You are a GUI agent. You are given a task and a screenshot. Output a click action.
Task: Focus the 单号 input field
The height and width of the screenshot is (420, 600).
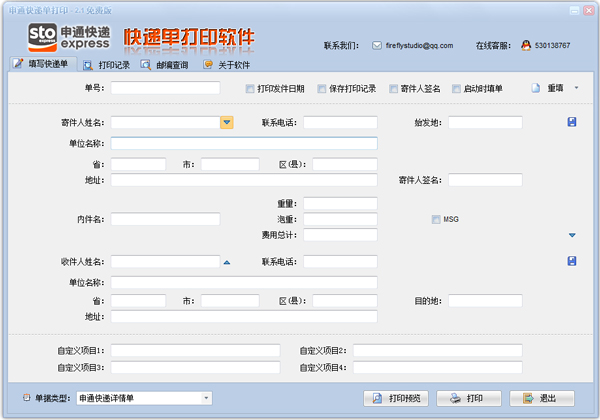pos(165,88)
